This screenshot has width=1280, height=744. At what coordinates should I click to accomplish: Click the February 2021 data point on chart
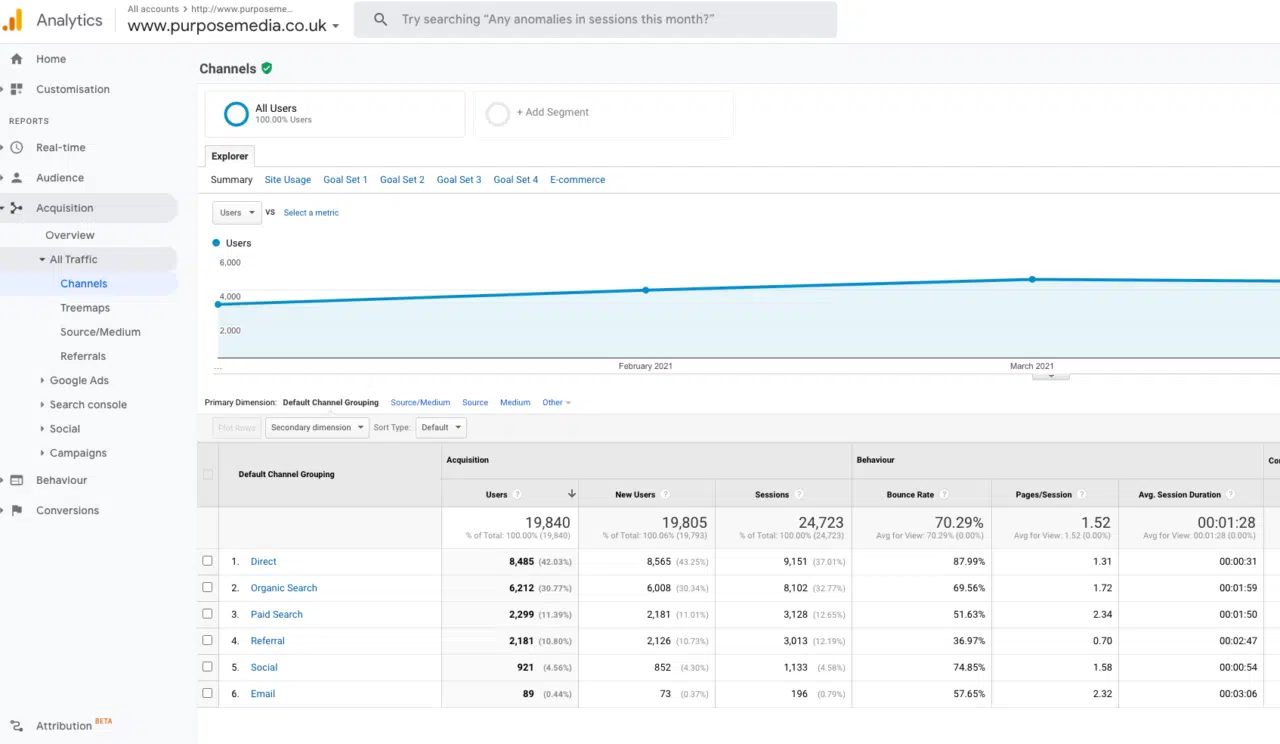click(646, 290)
